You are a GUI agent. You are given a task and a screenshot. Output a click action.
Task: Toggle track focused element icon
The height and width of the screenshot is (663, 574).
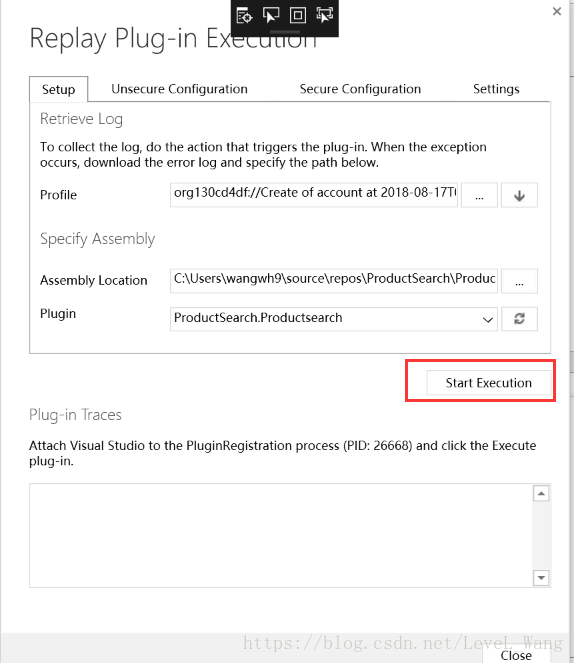325,16
